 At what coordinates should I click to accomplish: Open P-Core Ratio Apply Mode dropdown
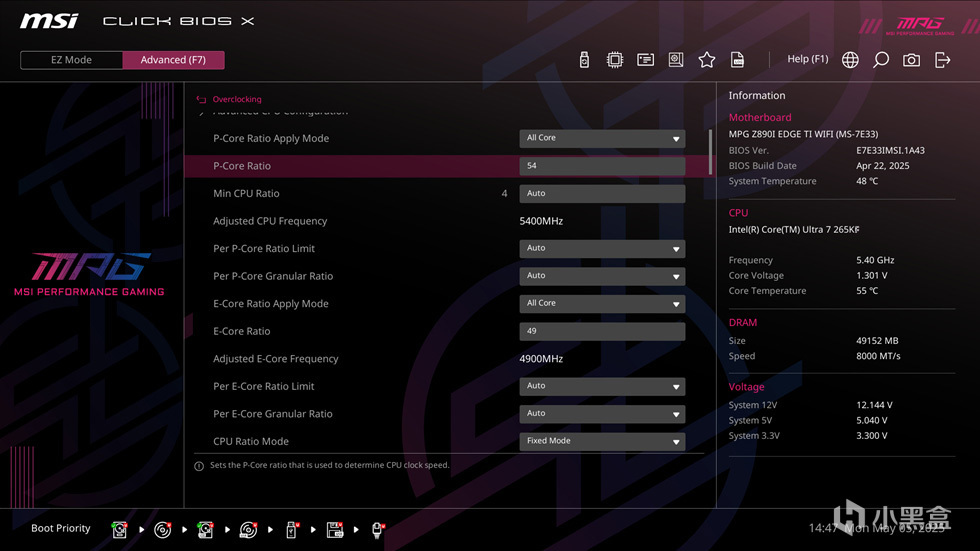point(602,138)
